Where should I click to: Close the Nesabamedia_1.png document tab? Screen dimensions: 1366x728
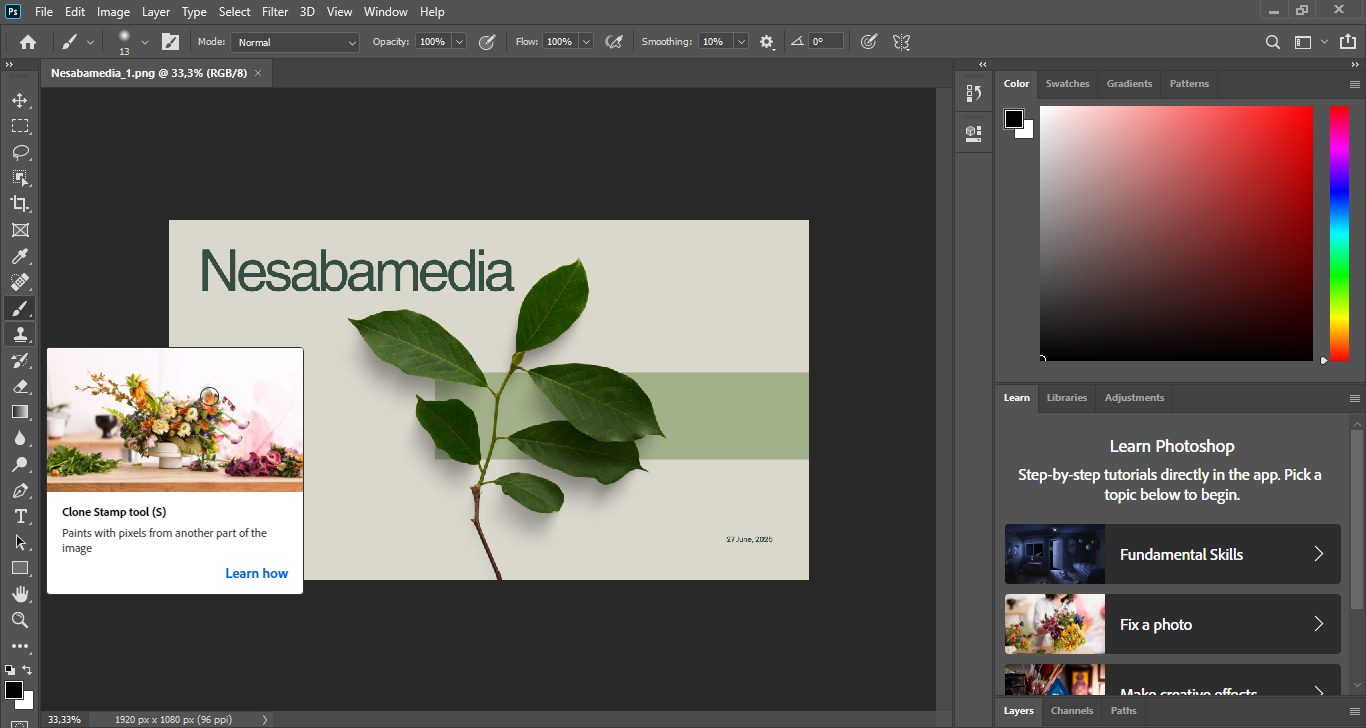click(258, 73)
